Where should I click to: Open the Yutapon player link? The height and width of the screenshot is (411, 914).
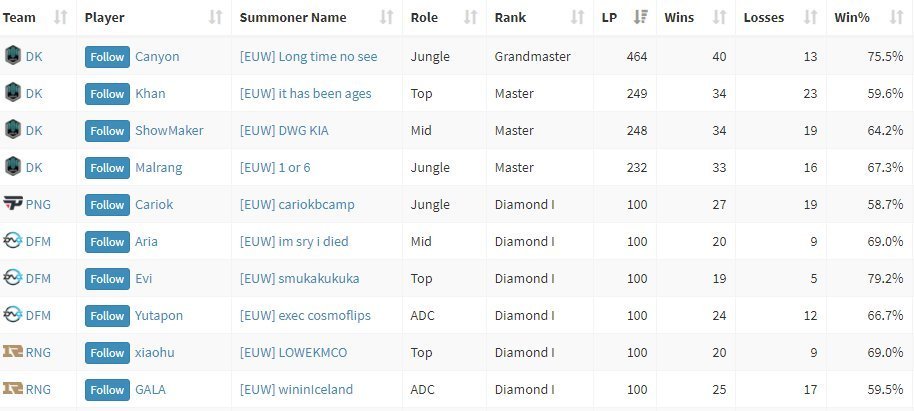pos(159,315)
